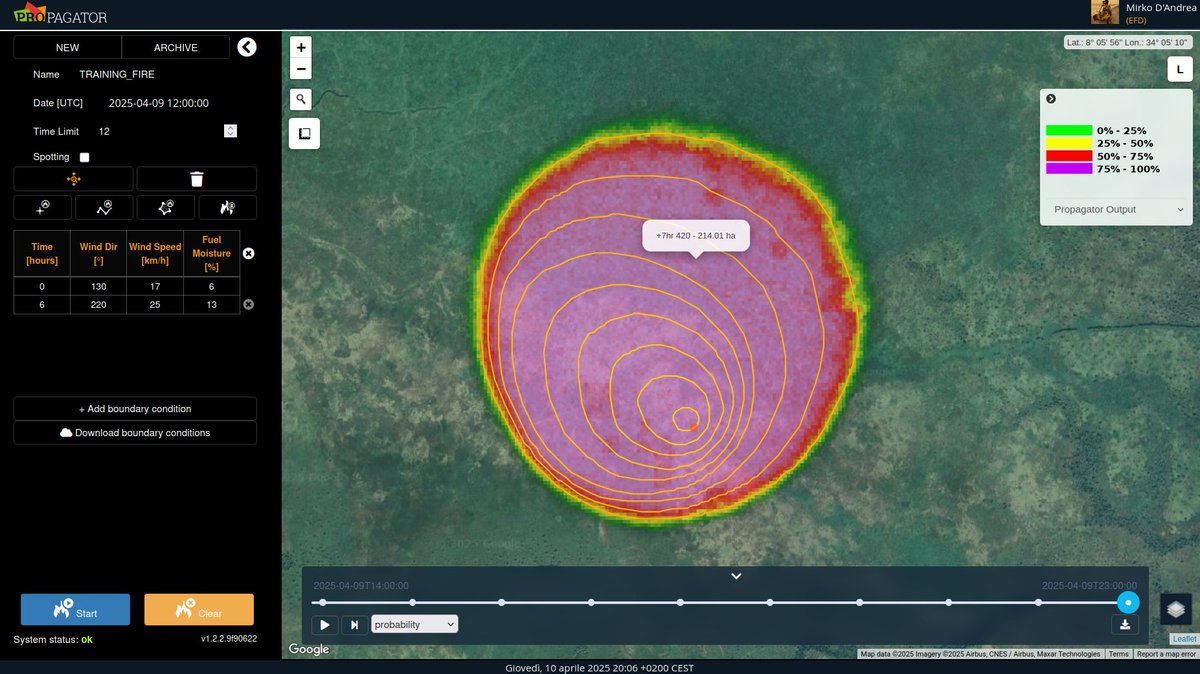Open the probability display dropdown

click(414, 624)
